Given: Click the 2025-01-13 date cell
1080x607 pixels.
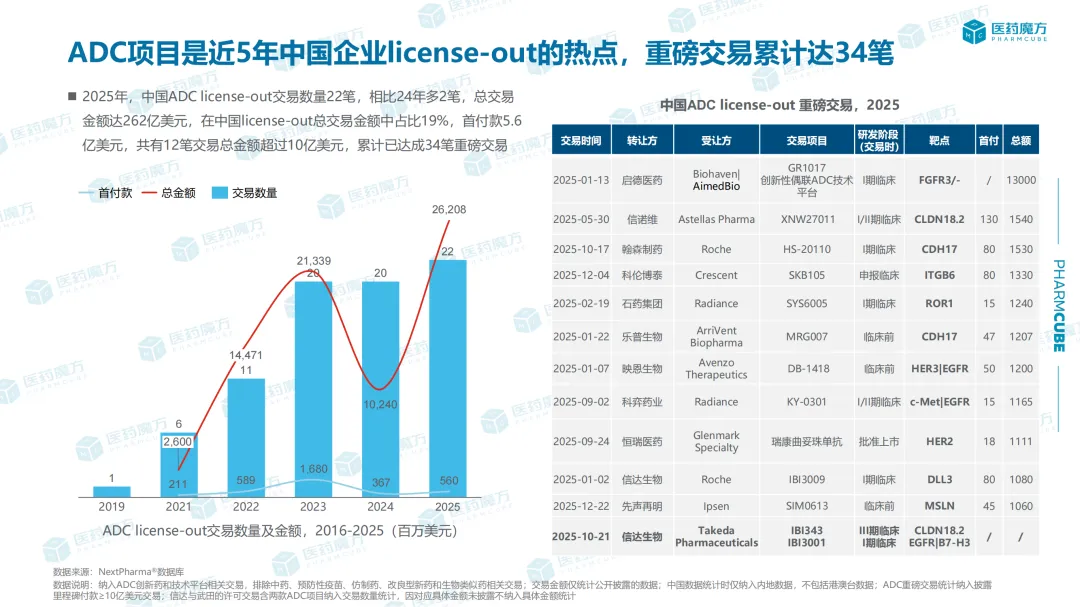Looking at the screenshot, I should pyautogui.click(x=581, y=180).
